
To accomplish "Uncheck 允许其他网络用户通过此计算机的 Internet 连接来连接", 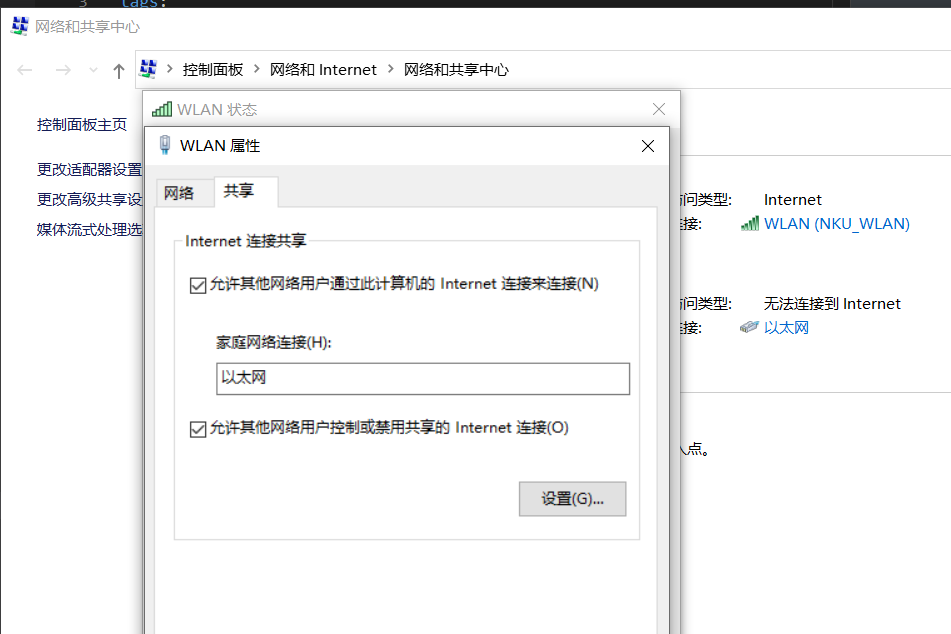I will click(x=197, y=285).
